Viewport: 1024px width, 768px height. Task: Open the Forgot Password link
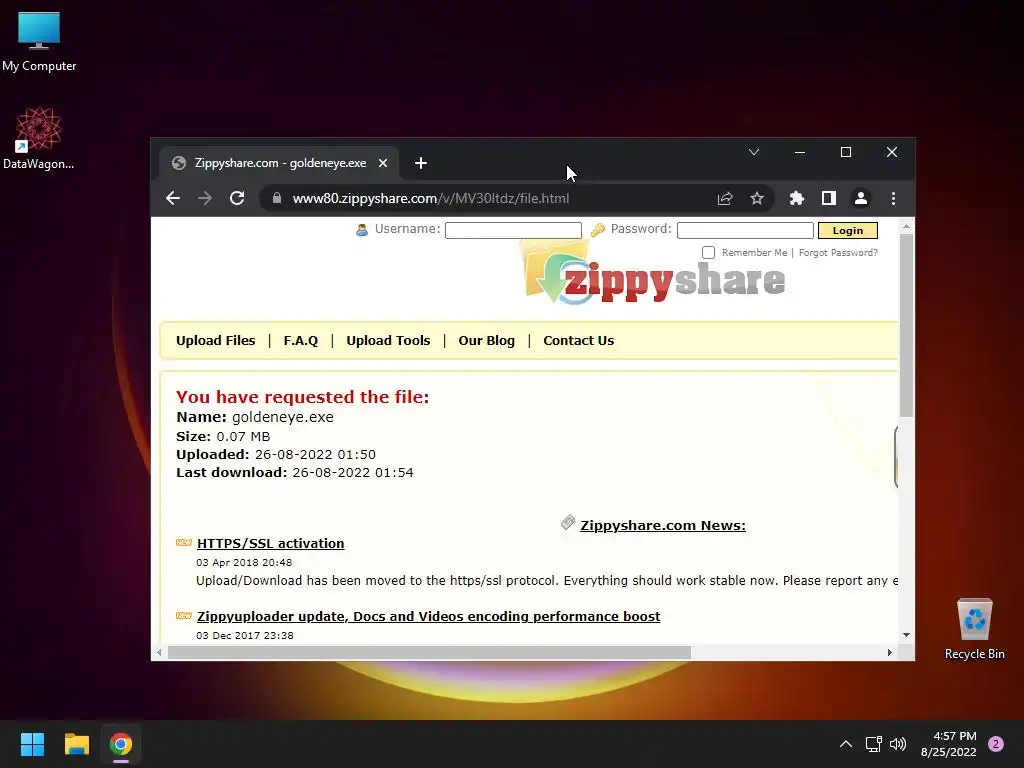(838, 253)
